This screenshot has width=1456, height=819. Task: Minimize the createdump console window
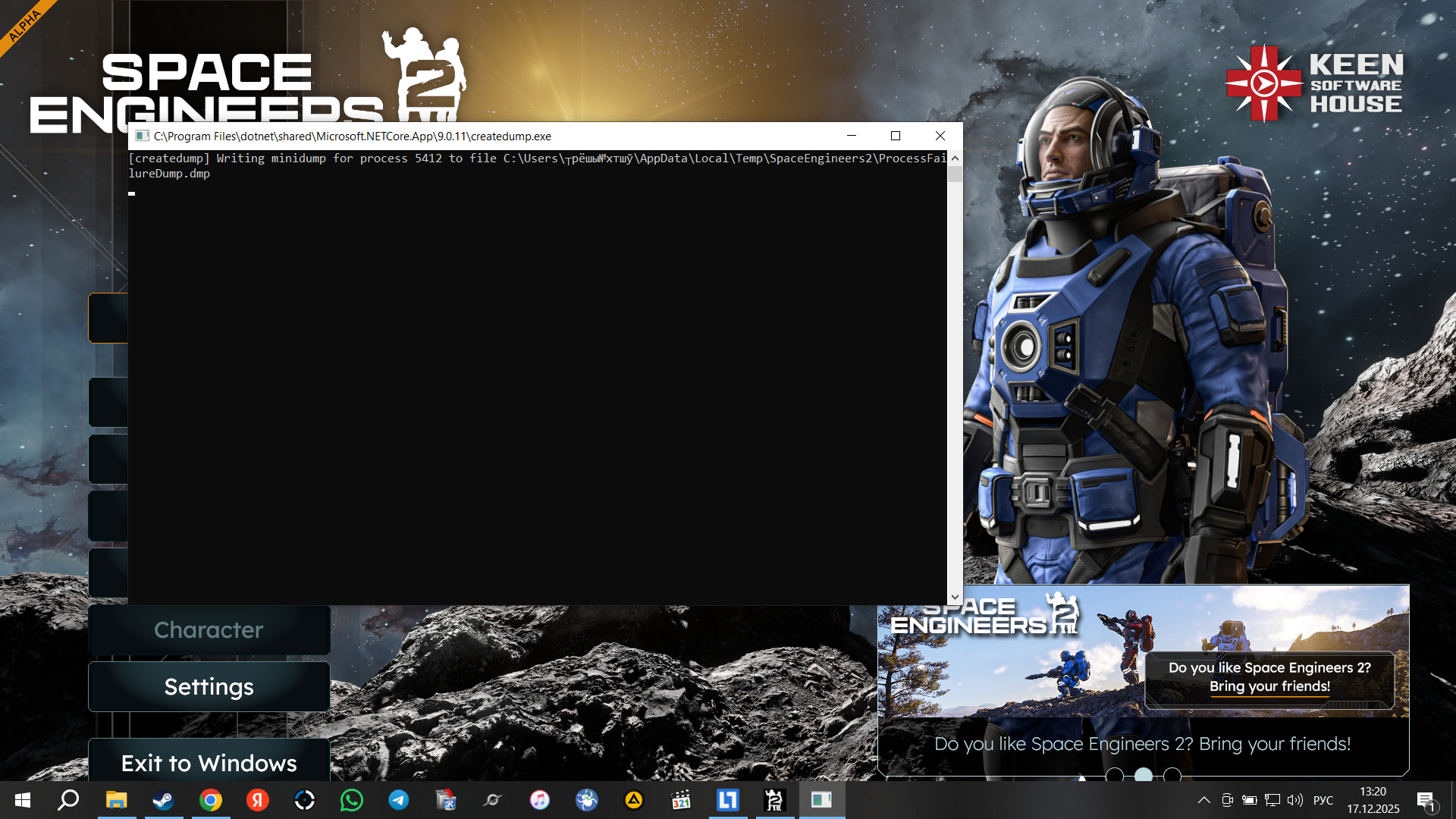click(x=852, y=136)
